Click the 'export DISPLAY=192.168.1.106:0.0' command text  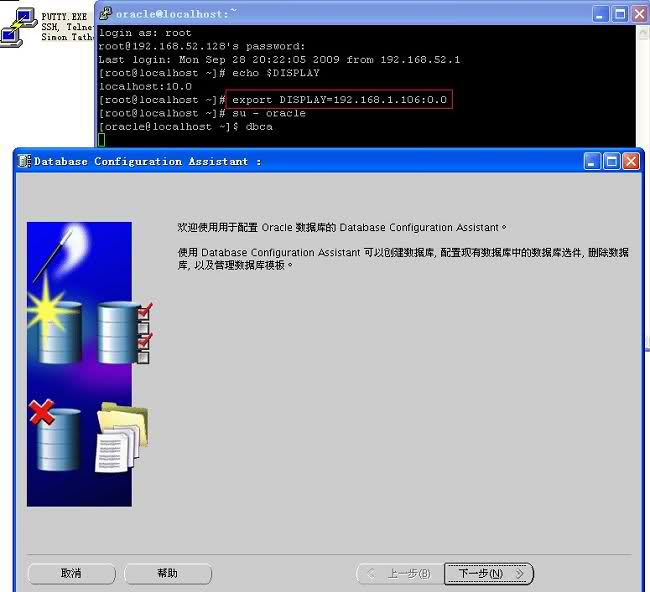coord(339,99)
